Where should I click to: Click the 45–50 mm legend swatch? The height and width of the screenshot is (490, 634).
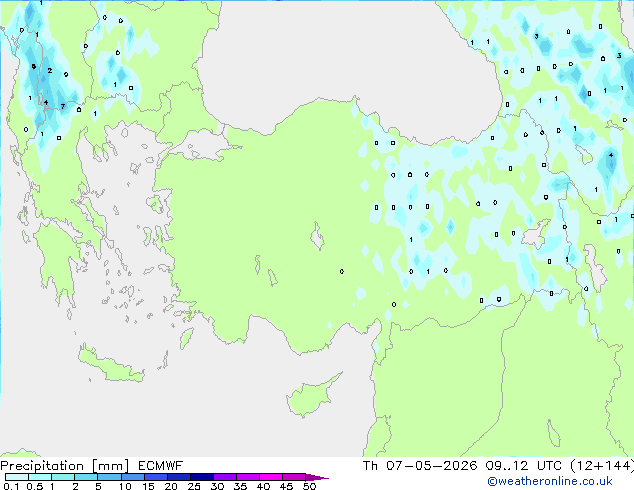pyautogui.click(x=294, y=477)
